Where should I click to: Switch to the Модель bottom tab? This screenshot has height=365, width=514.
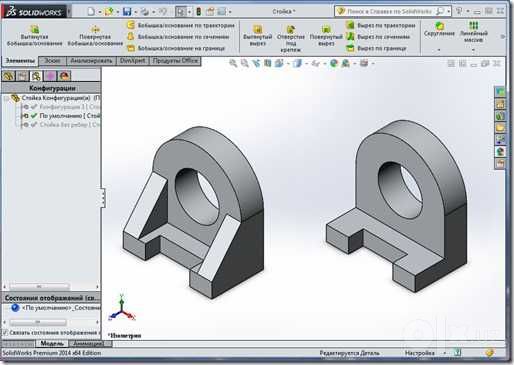(x=52, y=343)
